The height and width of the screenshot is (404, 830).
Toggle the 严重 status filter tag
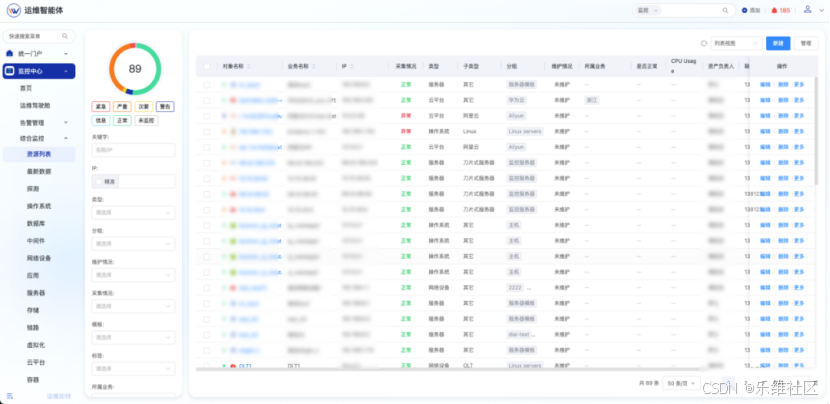[122, 106]
